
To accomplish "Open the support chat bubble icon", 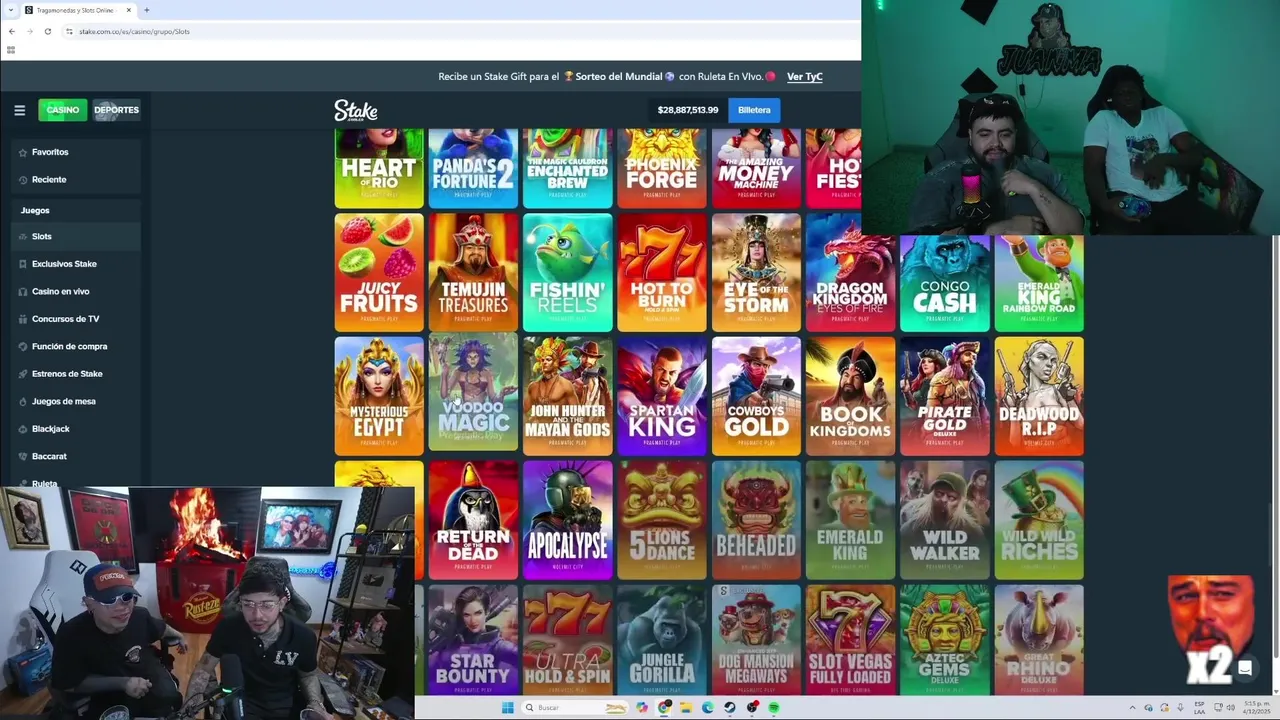I will (x=1245, y=668).
